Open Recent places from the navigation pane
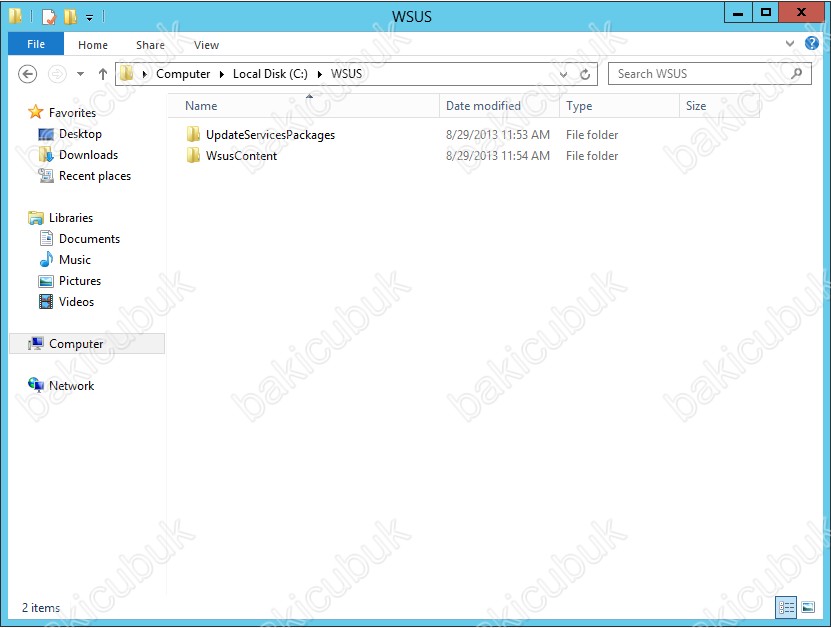This screenshot has height=628, width=831. coord(95,176)
